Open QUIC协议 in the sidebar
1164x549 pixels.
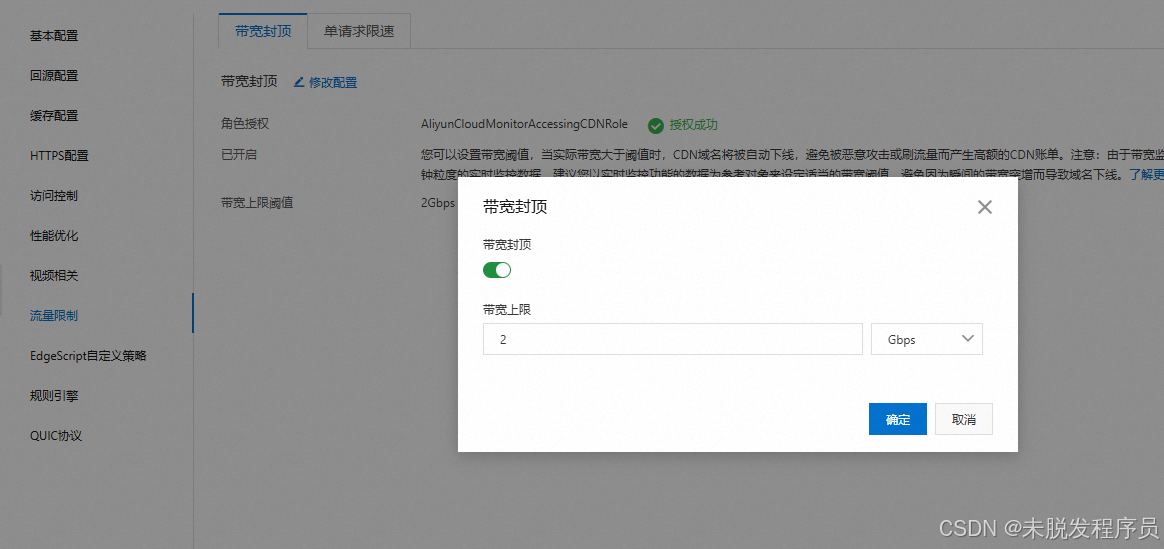pyautogui.click(x=56, y=436)
